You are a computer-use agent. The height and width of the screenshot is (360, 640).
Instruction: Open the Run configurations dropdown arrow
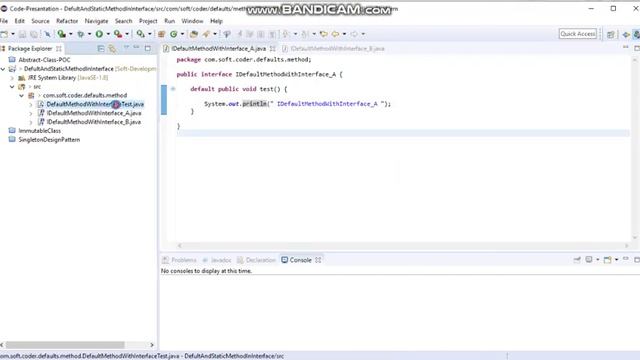[108, 34]
